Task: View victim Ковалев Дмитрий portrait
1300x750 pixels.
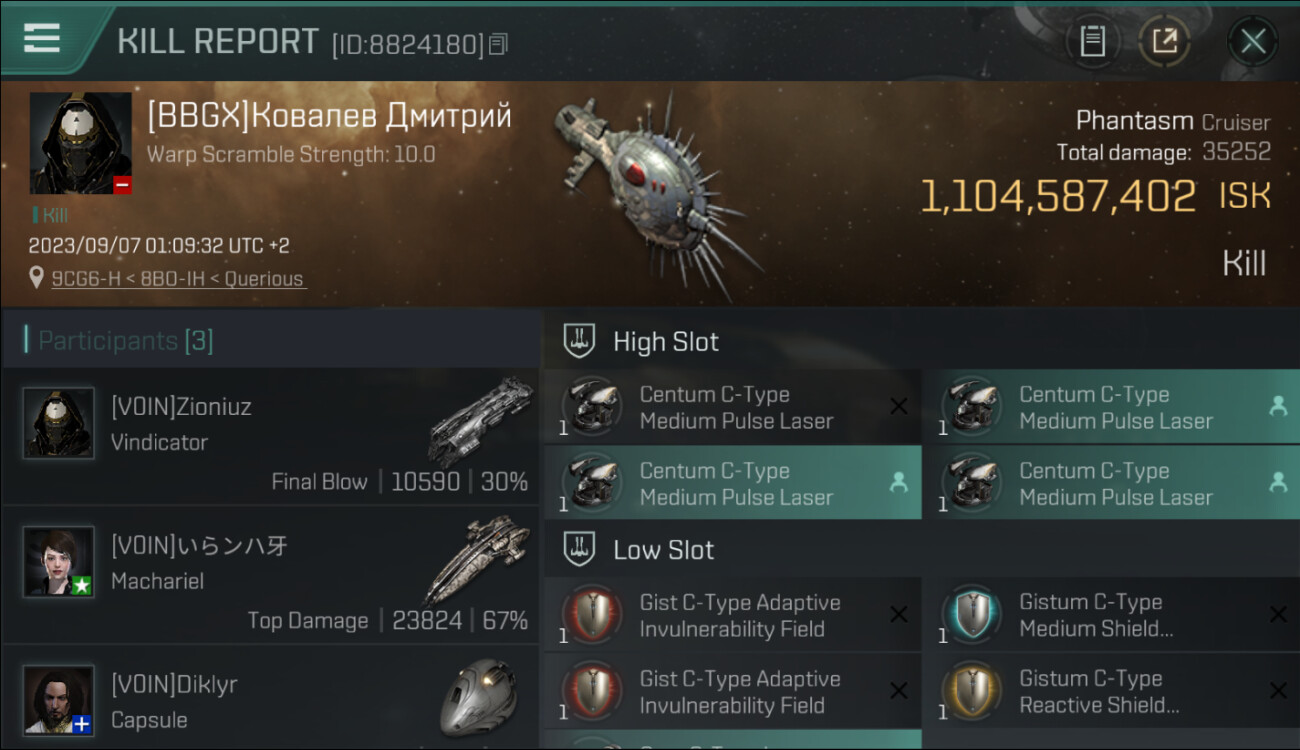Action: (x=81, y=143)
